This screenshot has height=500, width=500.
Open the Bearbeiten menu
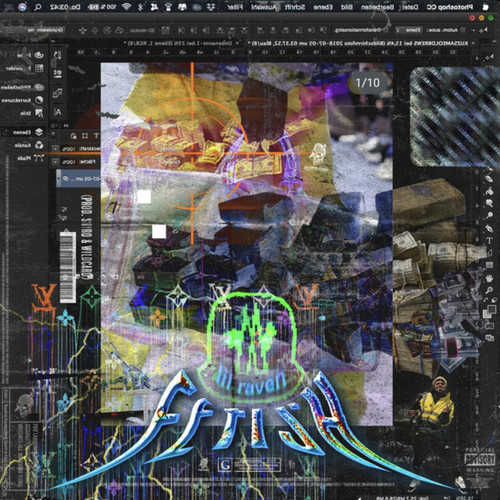coord(378,7)
